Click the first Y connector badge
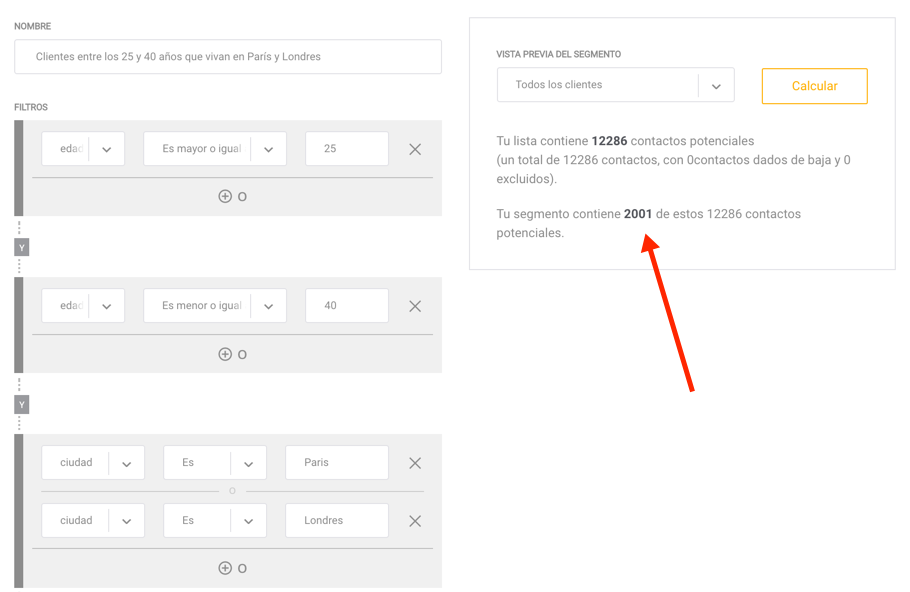This screenshot has width=910, height=592. pyautogui.click(x=21, y=247)
